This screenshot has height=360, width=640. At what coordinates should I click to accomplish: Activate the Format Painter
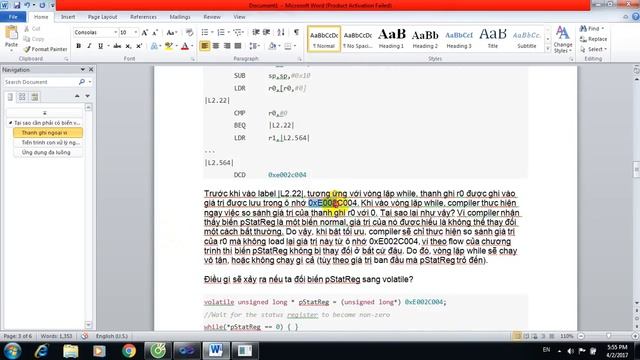pos(45,49)
